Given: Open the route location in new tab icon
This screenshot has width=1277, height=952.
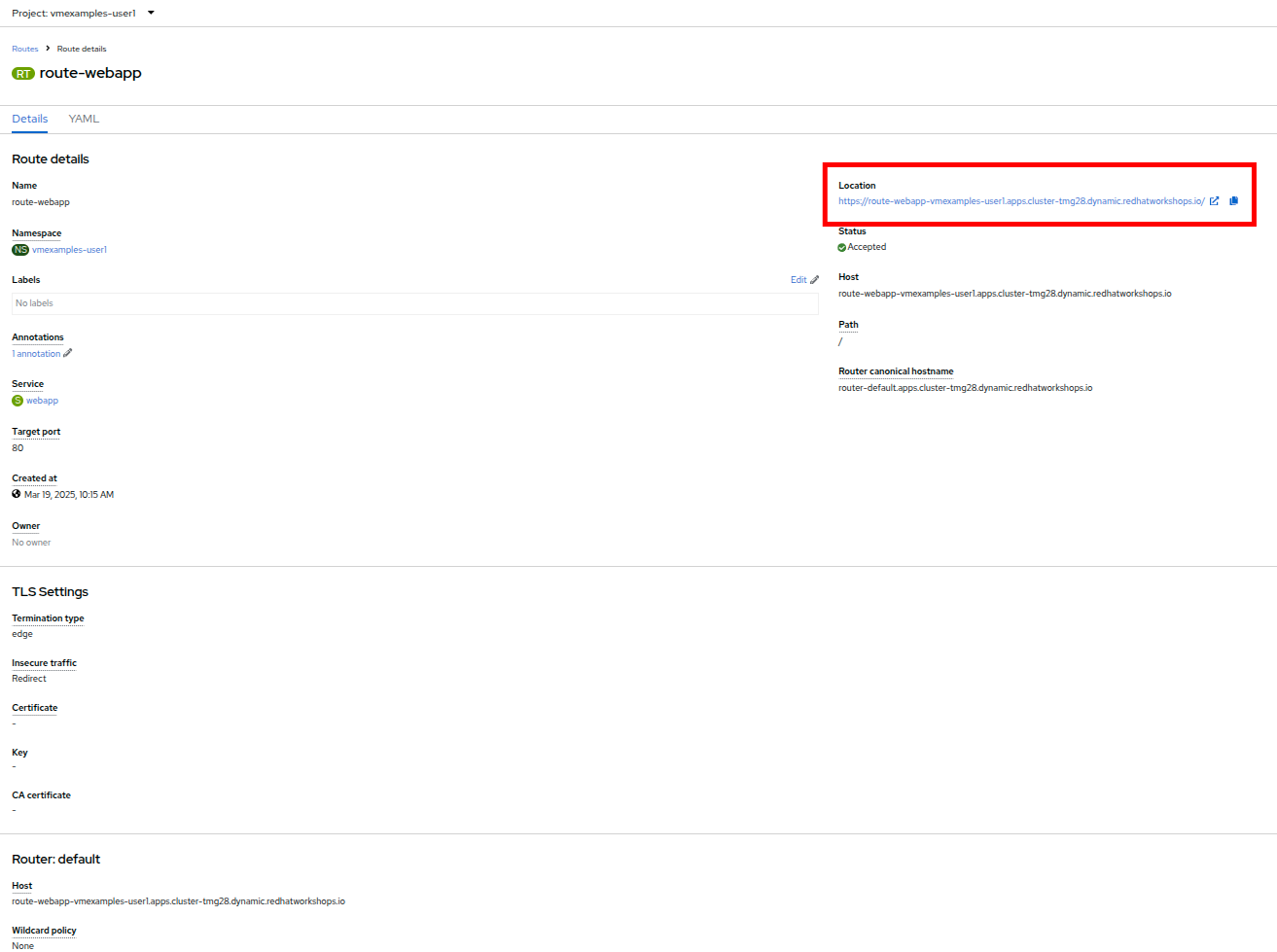Looking at the screenshot, I should click(1214, 201).
